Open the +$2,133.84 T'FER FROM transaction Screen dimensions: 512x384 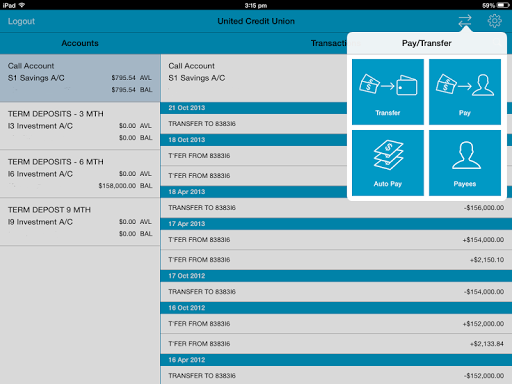point(336,344)
